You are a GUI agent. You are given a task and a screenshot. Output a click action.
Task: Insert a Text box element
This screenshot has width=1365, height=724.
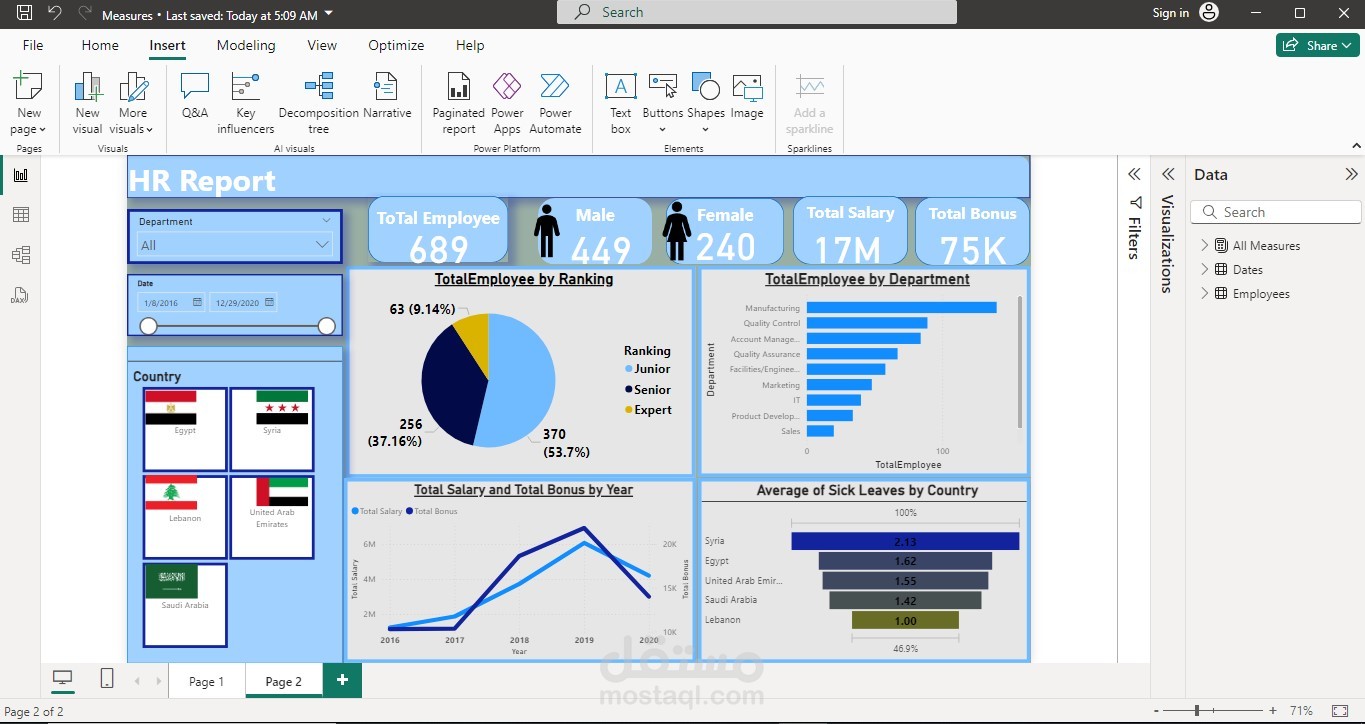click(621, 103)
